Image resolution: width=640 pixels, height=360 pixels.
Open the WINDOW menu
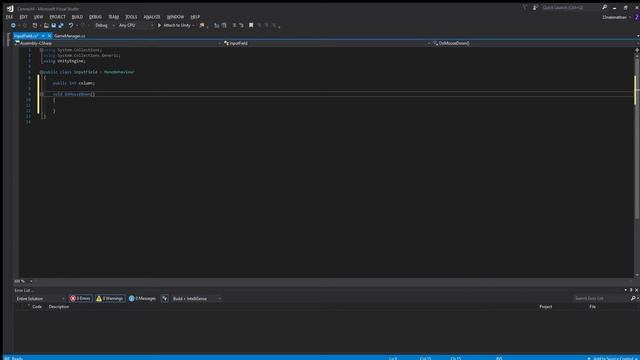point(176,17)
